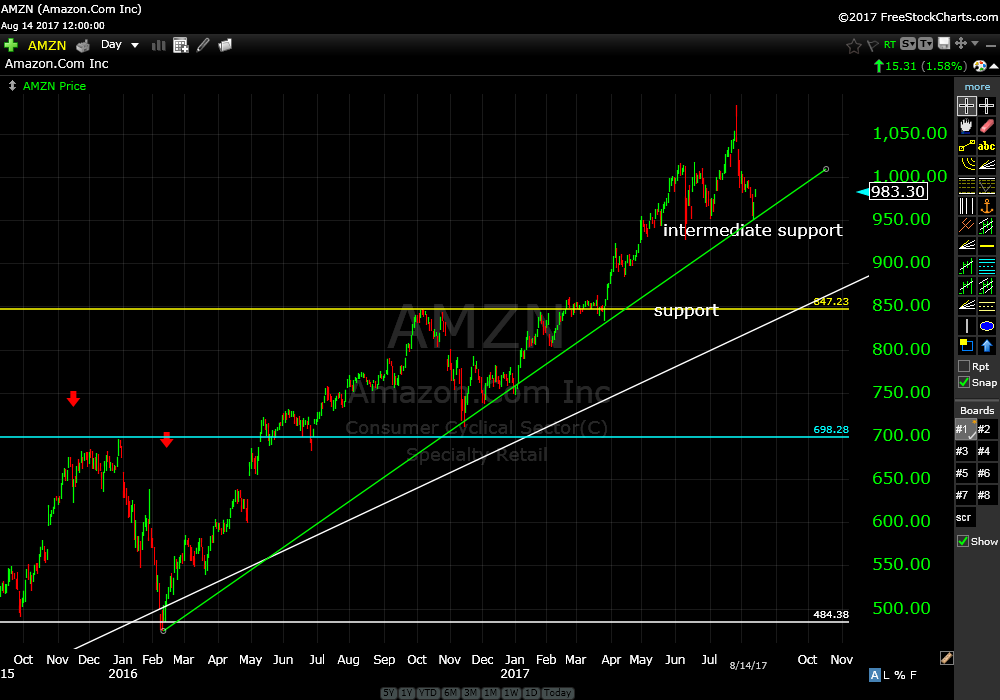Switch to board #2

tap(986, 429)
